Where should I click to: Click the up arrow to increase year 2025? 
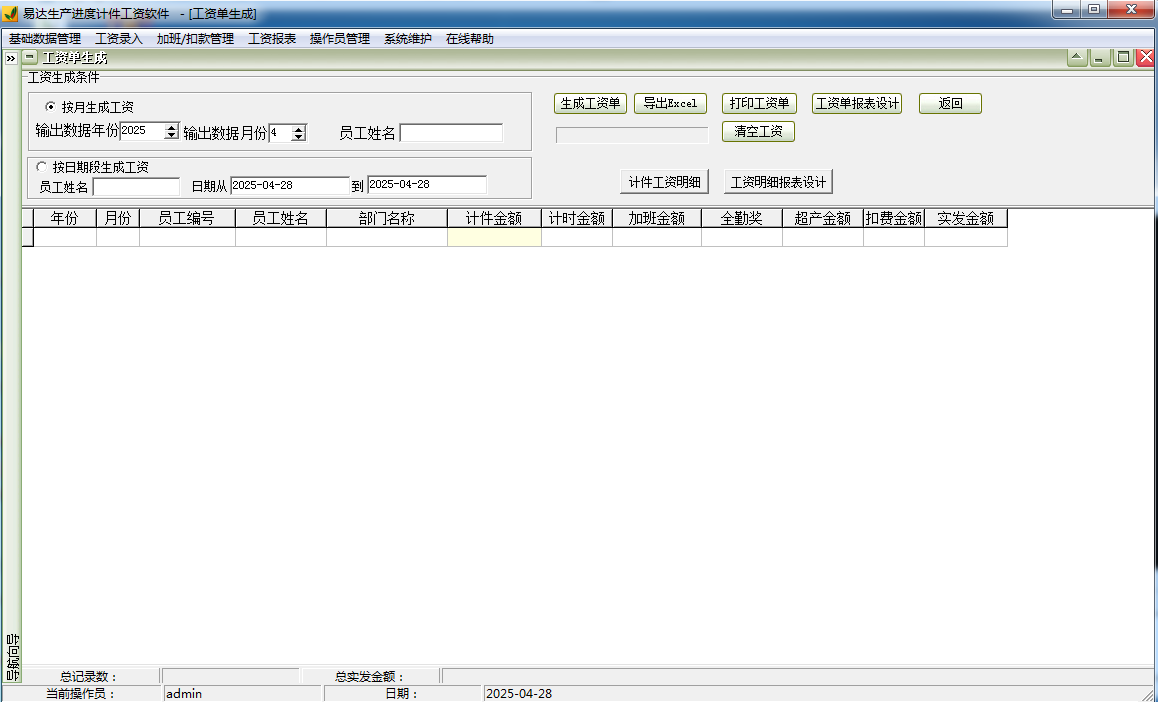coord(171,126)
